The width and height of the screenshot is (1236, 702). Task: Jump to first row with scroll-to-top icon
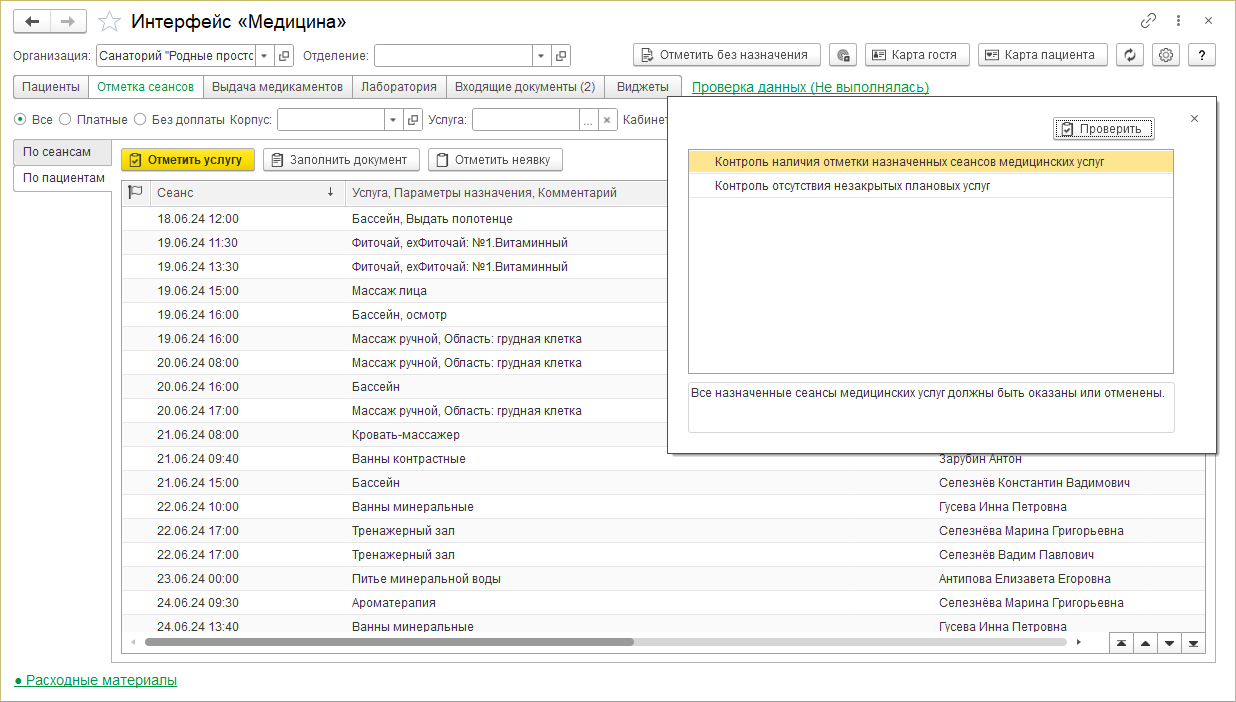pyautogui.click(x=1121, y=643)
